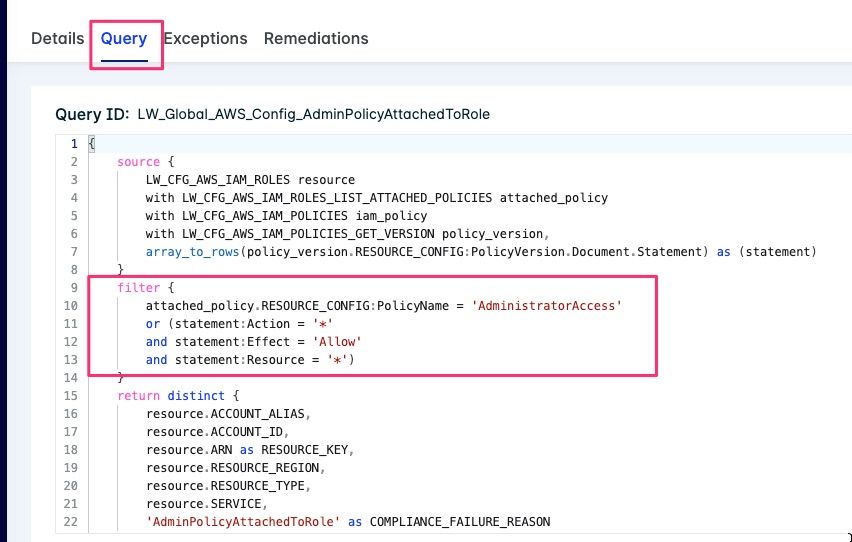Click line number 1 in the gutter

click(73, 144)
